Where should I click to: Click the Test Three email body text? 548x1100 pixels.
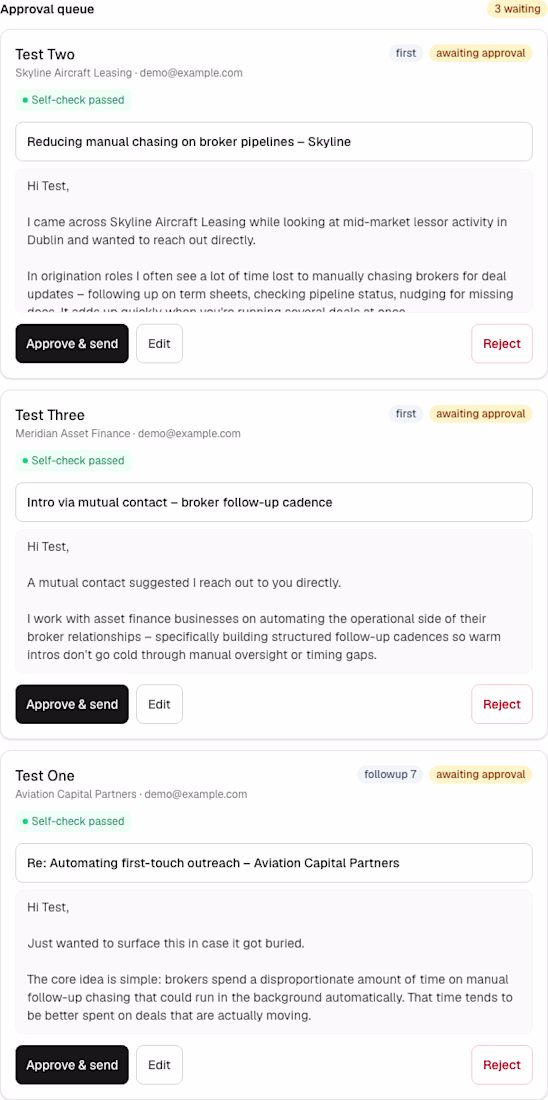274,601
